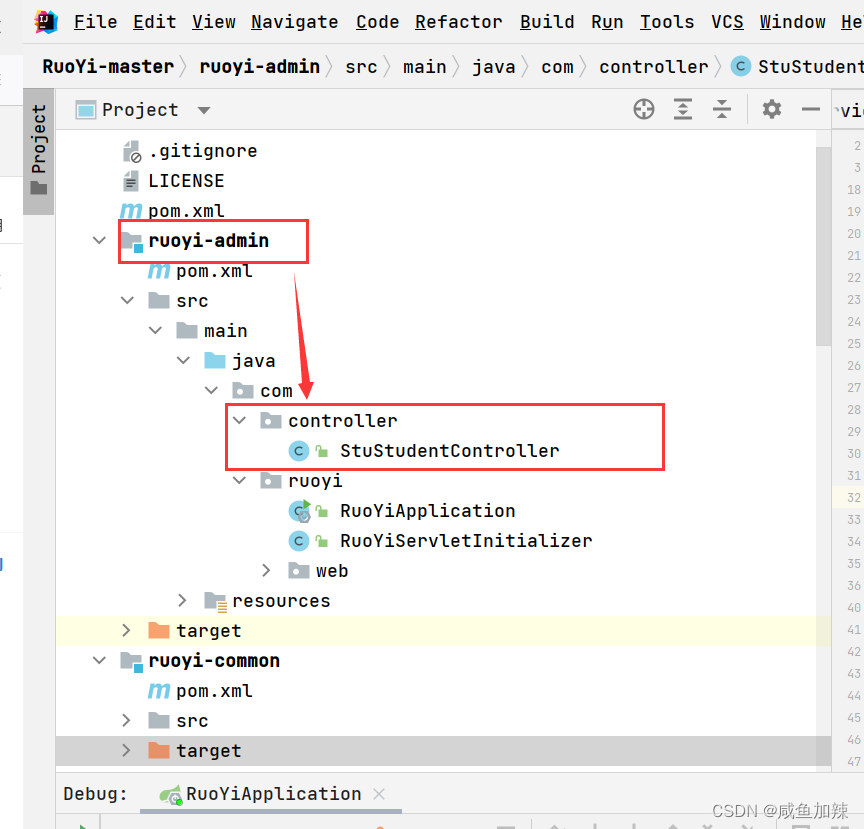The image size is (864, 829).
Task: Click the class icon in breadcrumb StuStudent
Action: (x=741, y=67)
